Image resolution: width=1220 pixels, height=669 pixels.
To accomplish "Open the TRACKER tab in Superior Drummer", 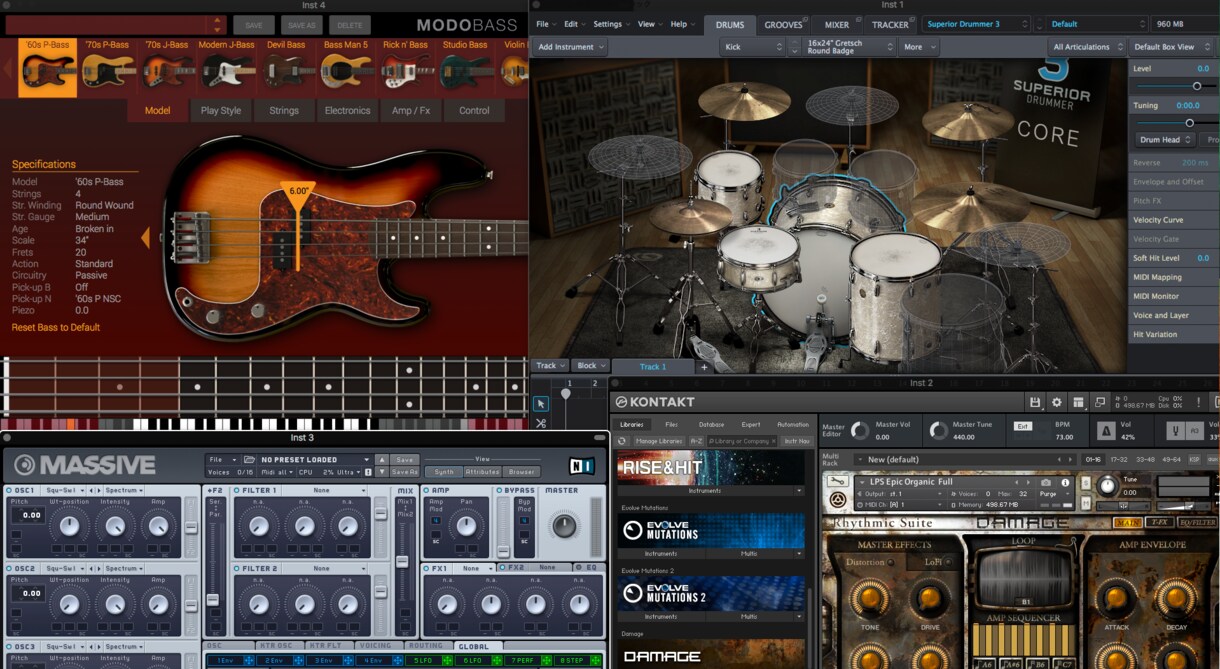I will point(890,24).
